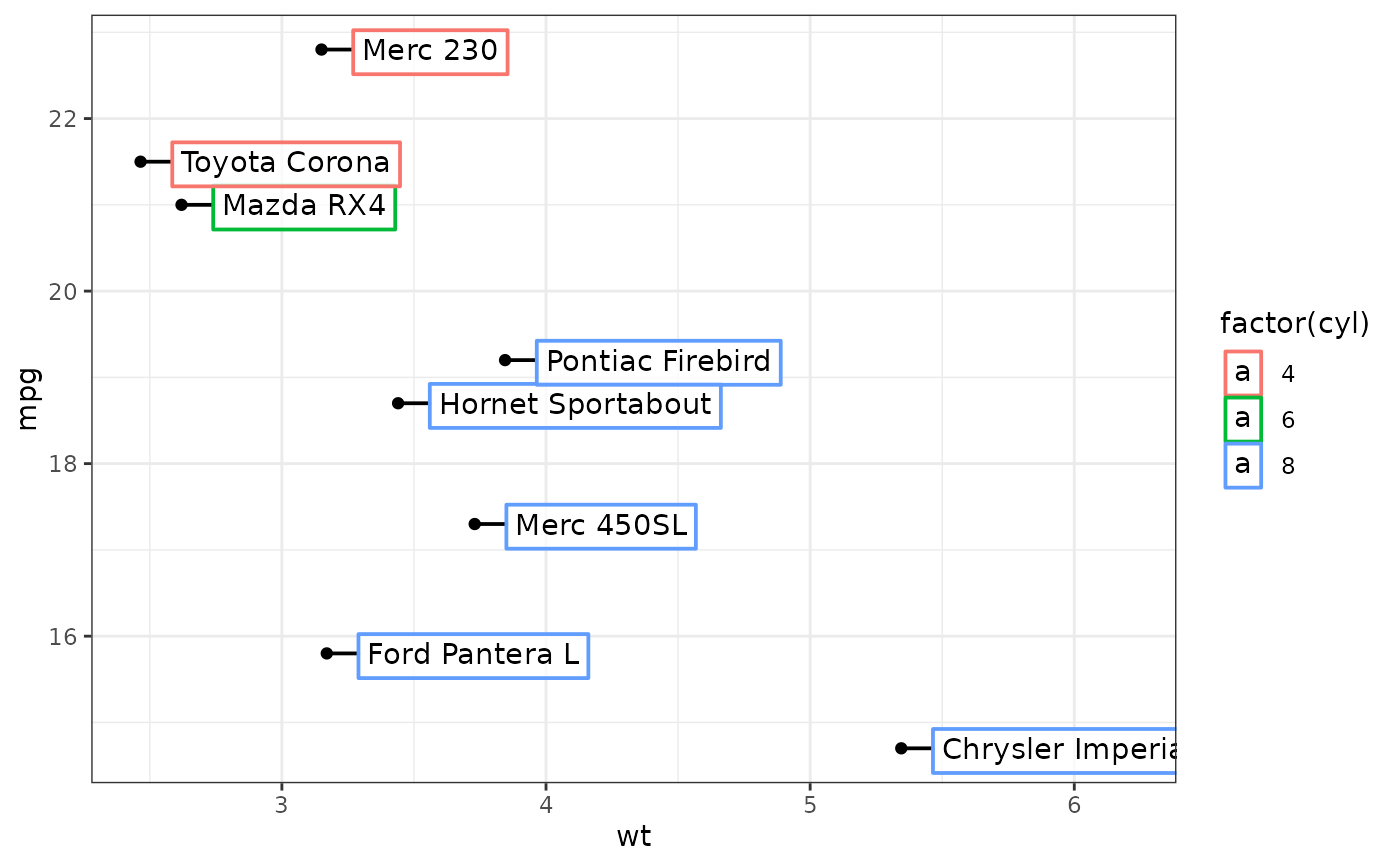Click the green legend key for 6 cylinders

point(1243,420)
